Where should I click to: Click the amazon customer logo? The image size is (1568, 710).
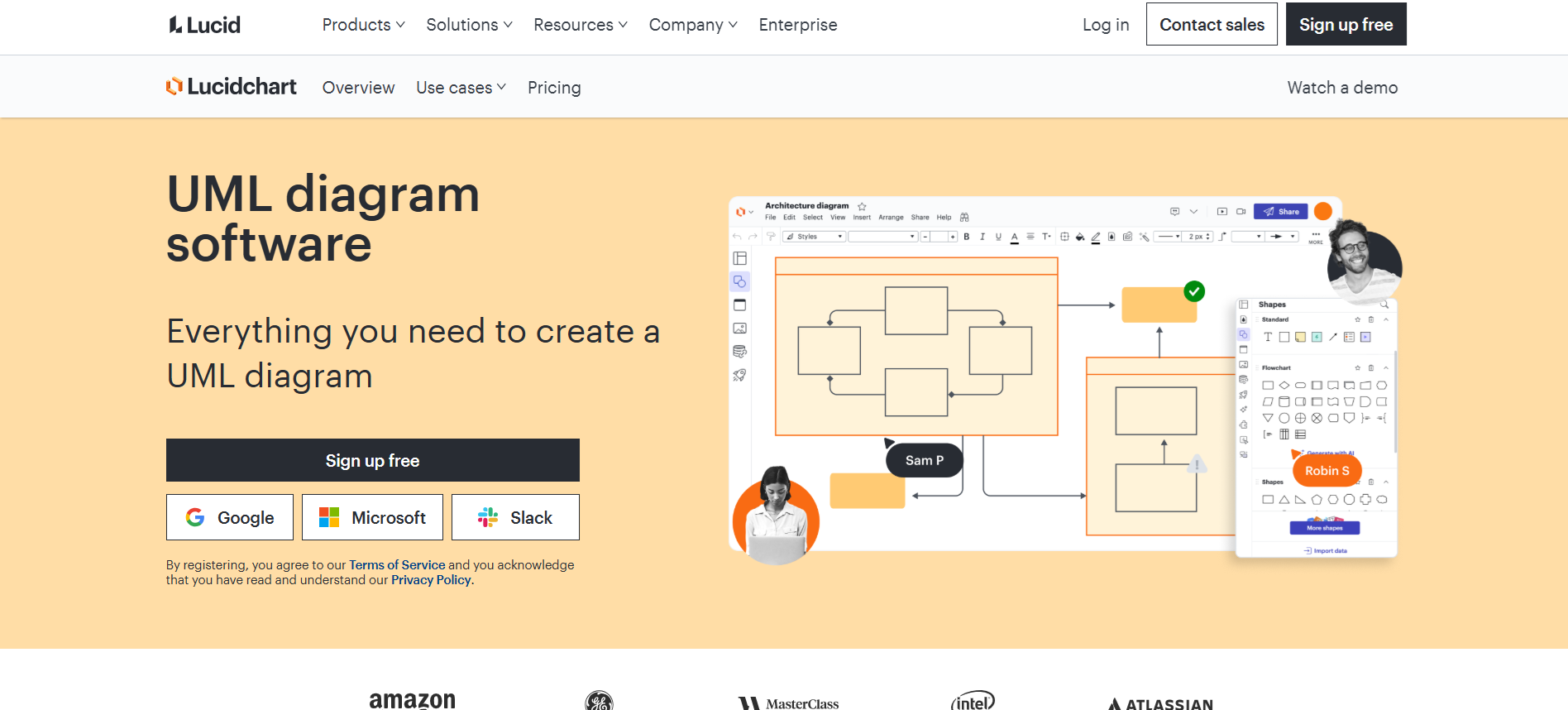[412, 700]
